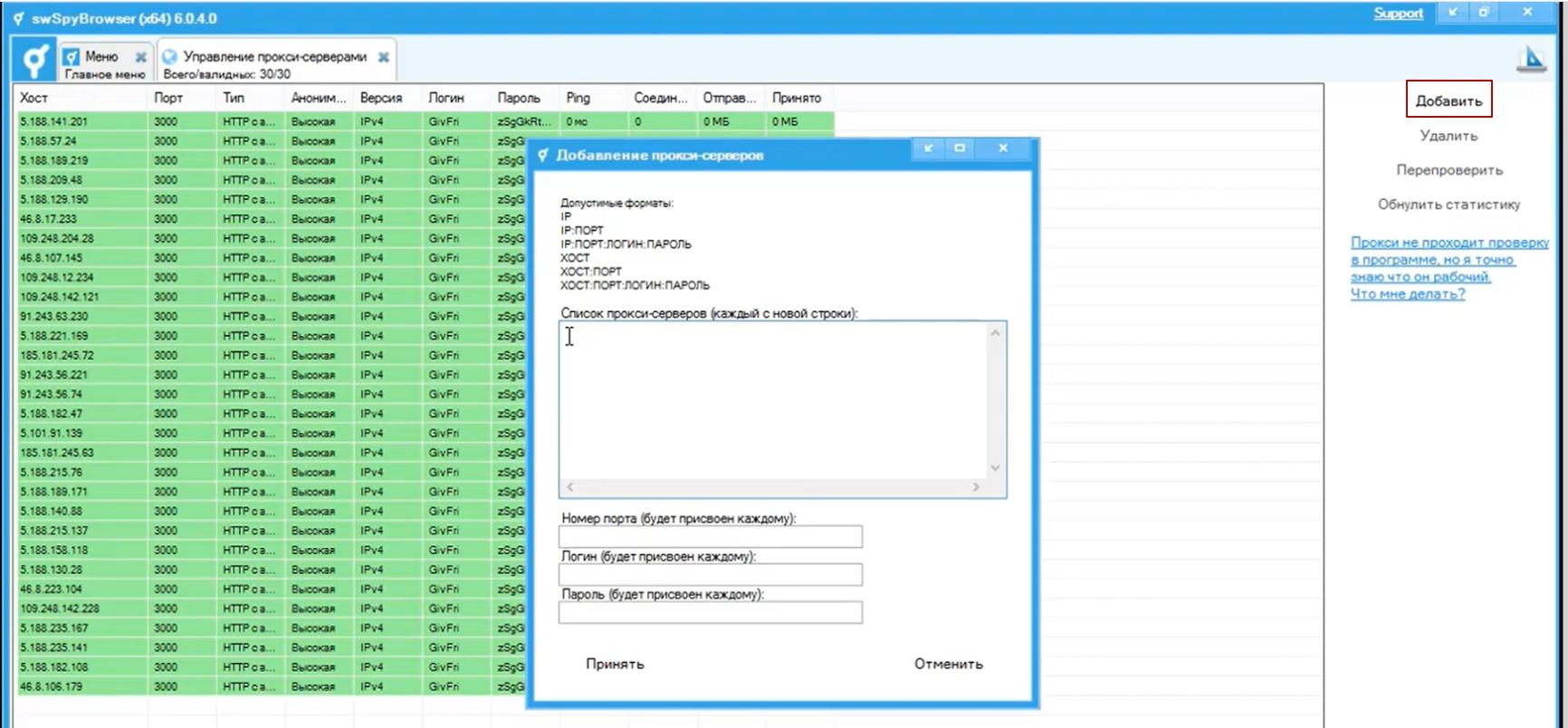This screenshot has height=728, width=1568.
Task: Select the host row 5.188.129.190
Action: (272, 199)
